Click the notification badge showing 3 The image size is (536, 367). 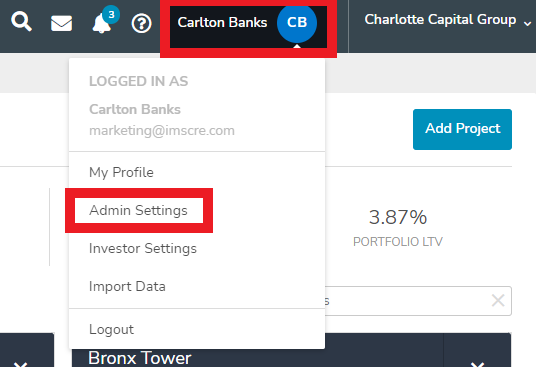point(111,15)
